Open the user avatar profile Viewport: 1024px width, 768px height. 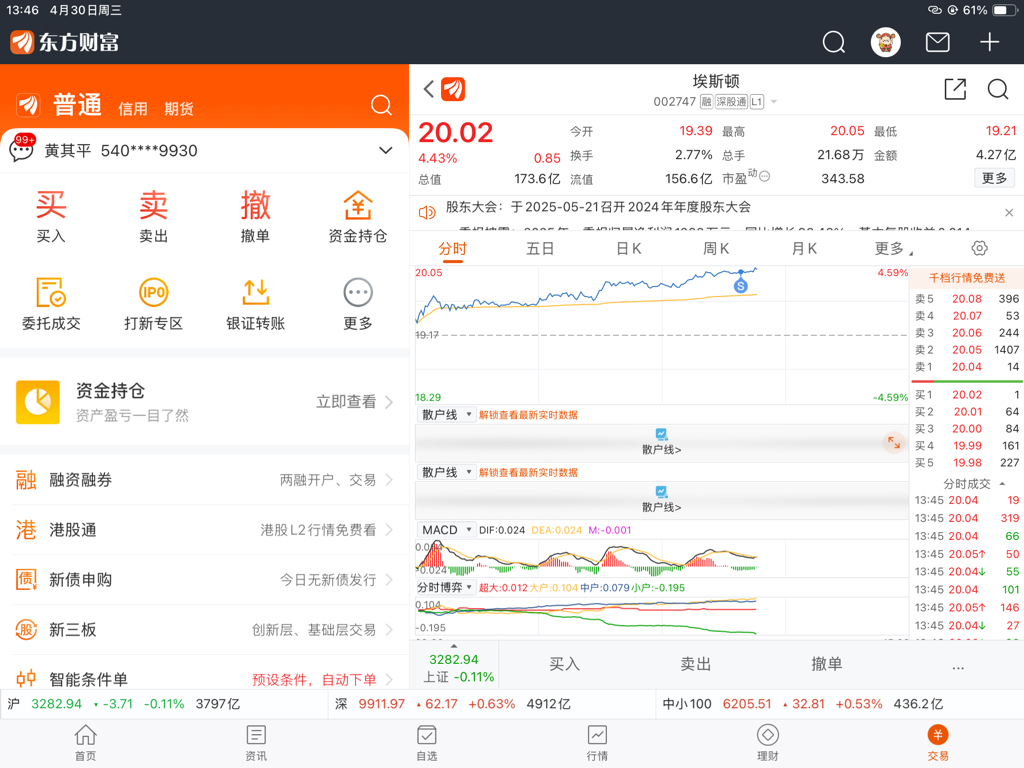click(x=886, y=42)
